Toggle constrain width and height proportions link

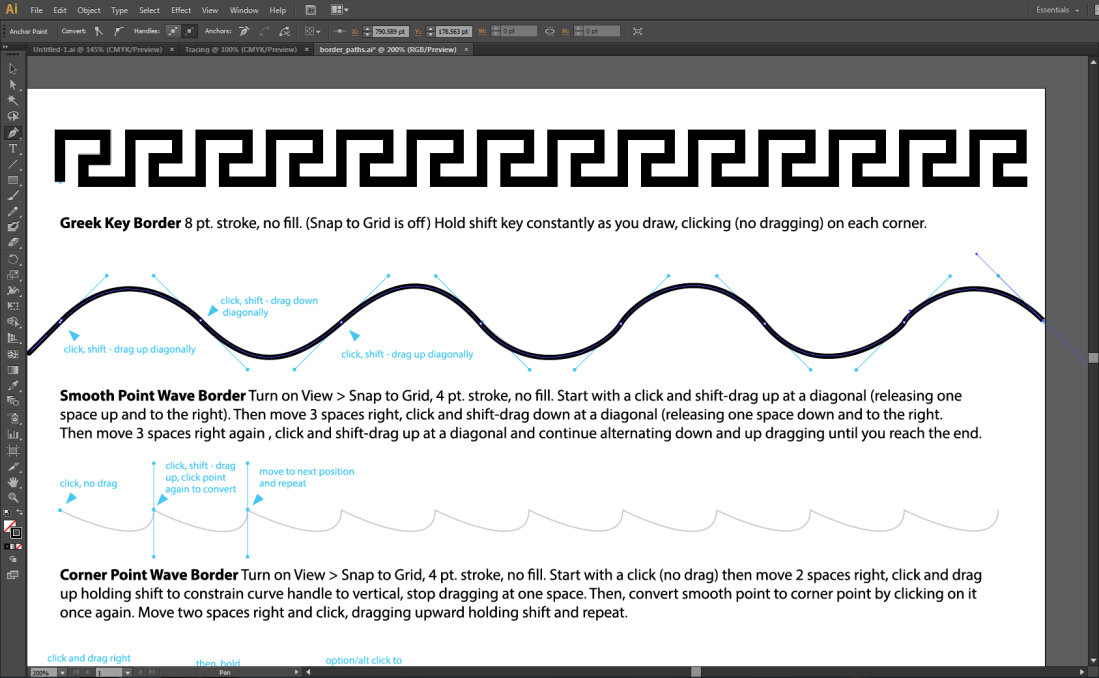click(549, 31)
